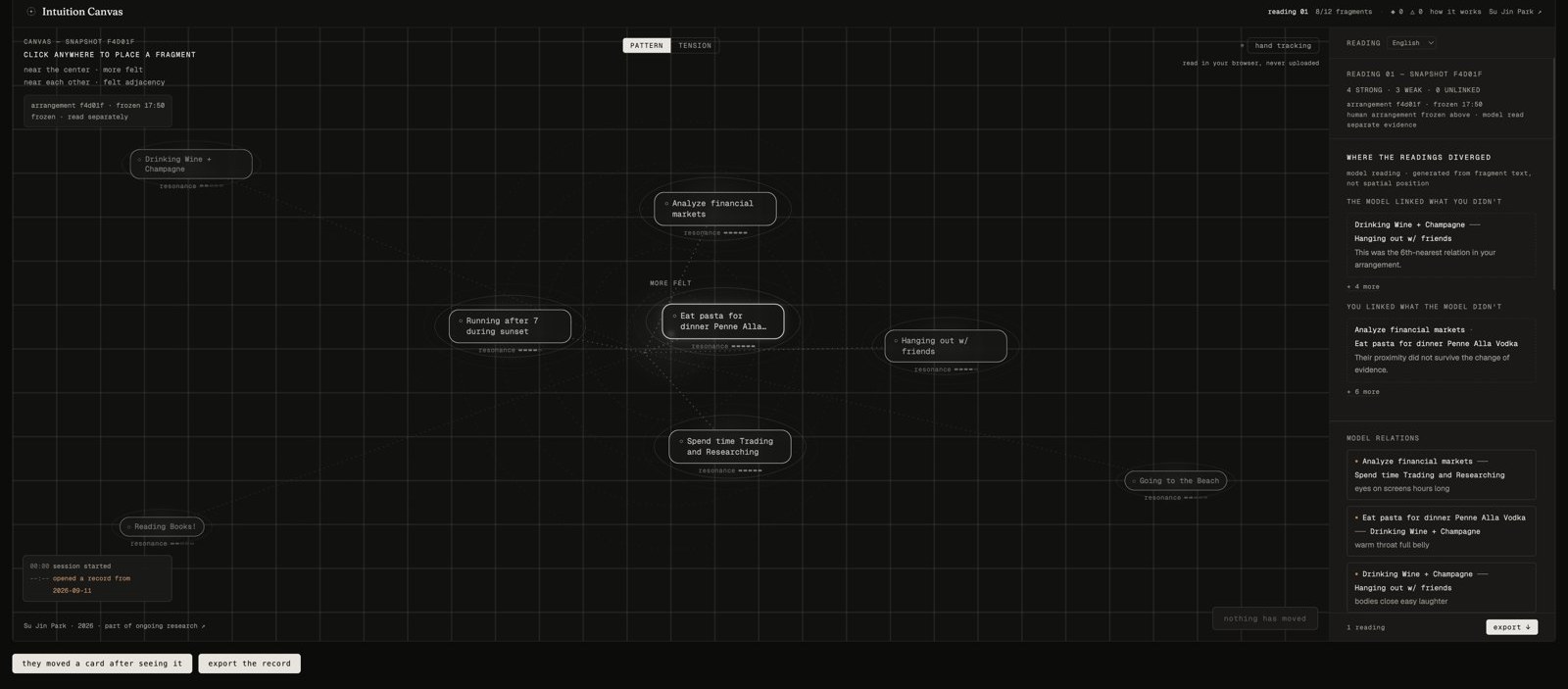Screen dimensions: 1568x689
Task: Click the dot beside hand tracking
Action: pos(1242,45)
